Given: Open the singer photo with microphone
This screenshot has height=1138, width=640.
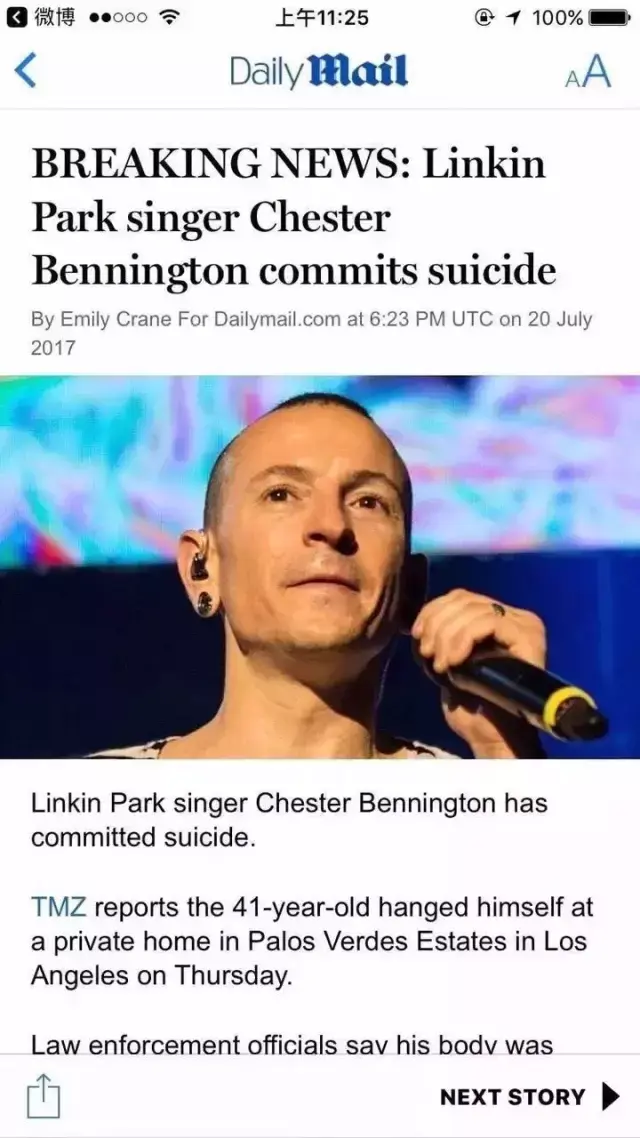Looking at the screenshot, I should pyautogui.click(x=320, y=567).
